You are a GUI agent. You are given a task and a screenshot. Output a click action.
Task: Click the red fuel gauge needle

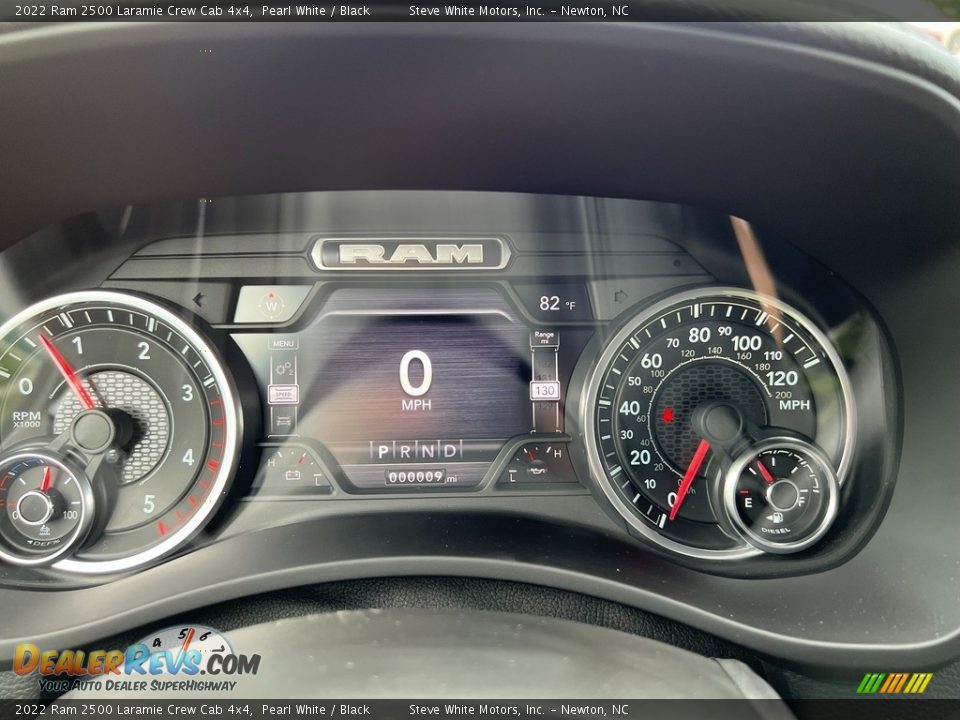pyautogui.click(x=765, y=471)
